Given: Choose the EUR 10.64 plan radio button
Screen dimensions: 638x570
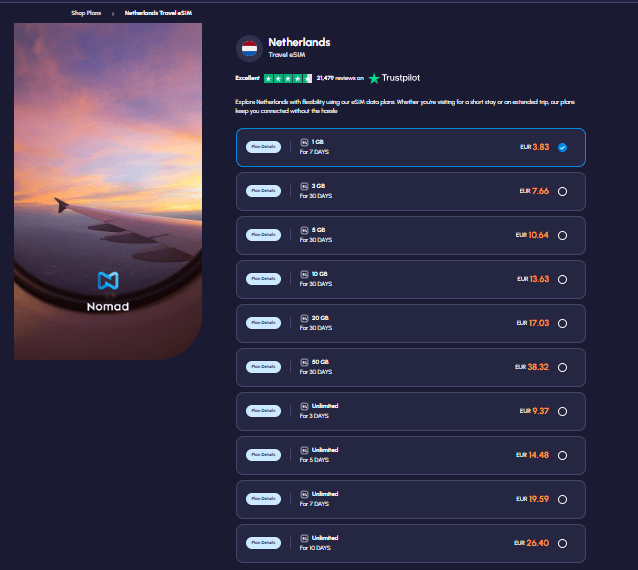Looking at the screenshot, I should 562,235.
